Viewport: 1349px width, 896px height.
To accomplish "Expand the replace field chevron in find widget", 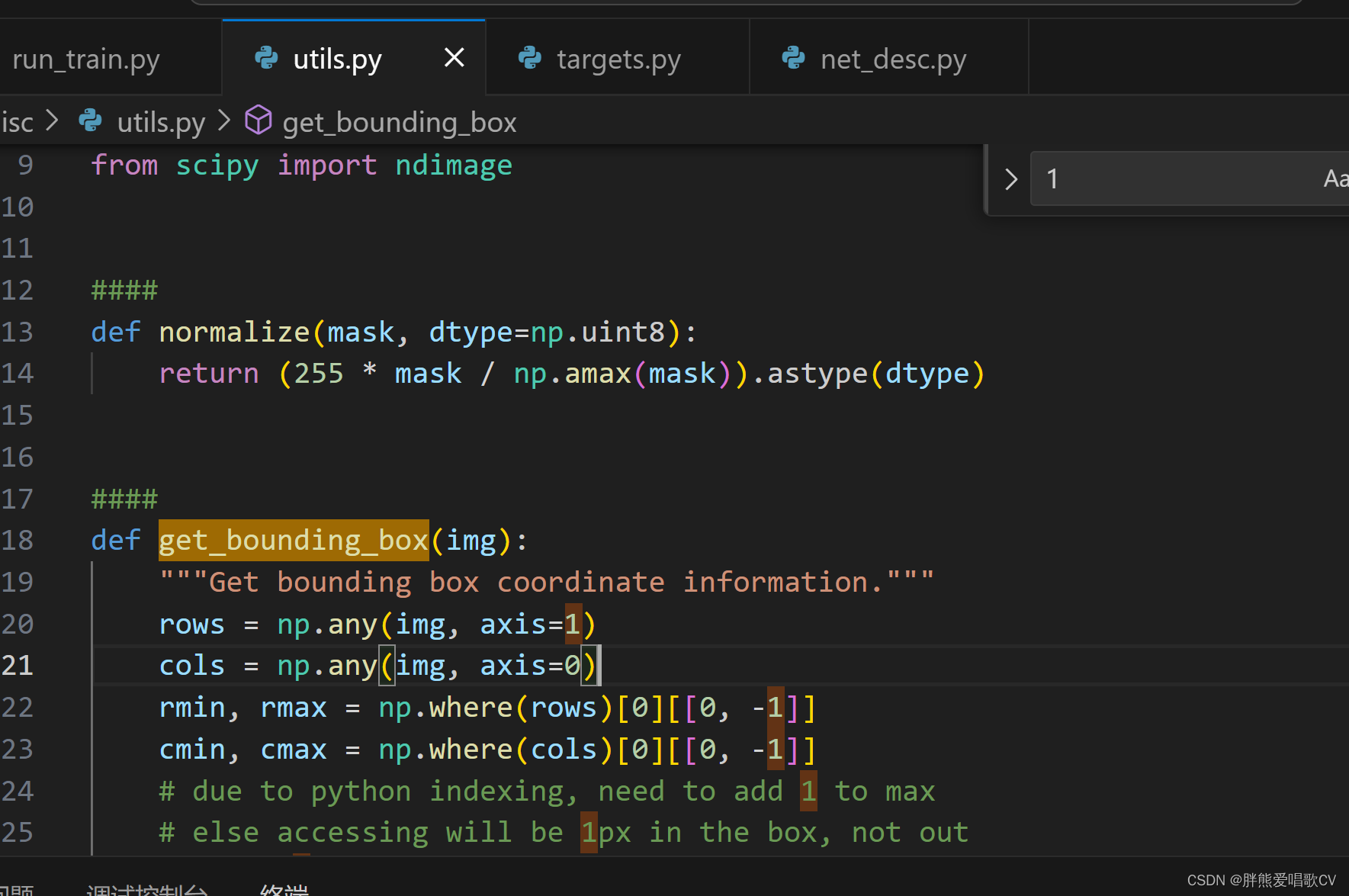I will 1011,179.
